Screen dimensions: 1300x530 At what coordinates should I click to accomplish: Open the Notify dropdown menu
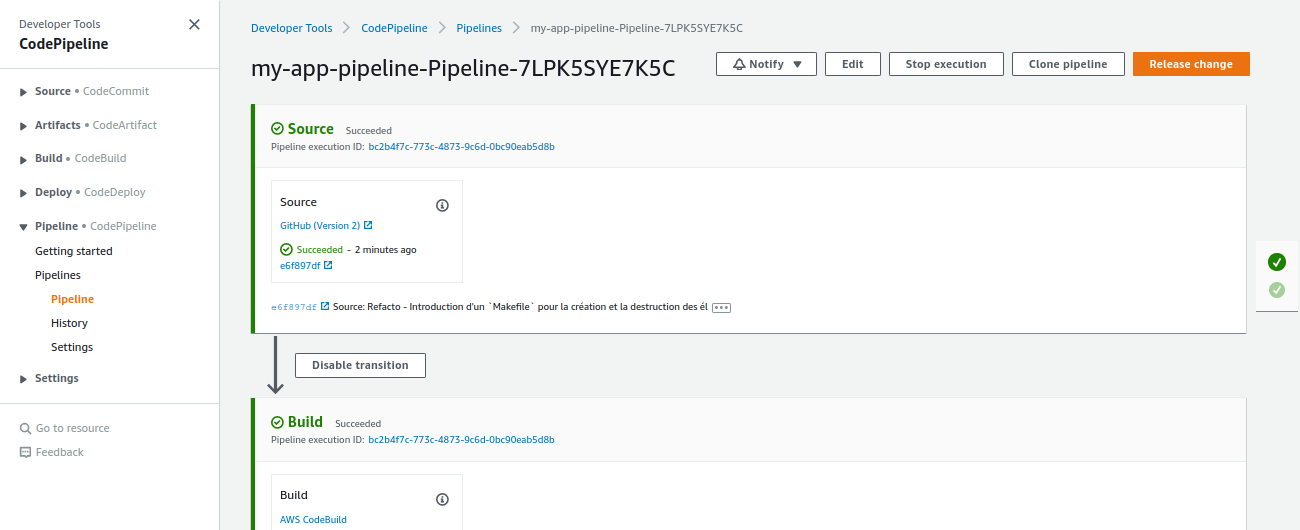(766, 64)
